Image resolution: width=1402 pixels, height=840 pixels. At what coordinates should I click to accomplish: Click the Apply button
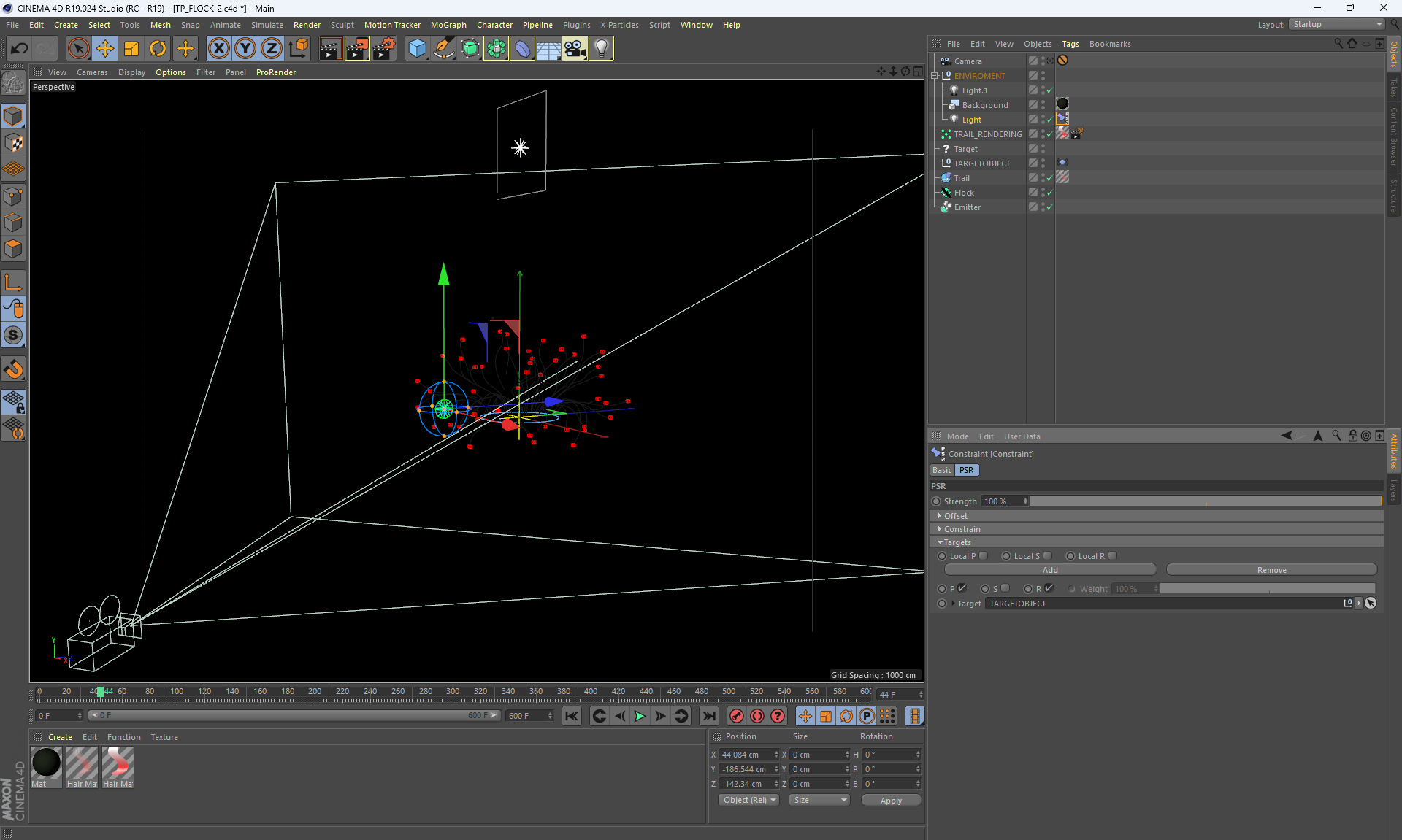coord(890,801)
